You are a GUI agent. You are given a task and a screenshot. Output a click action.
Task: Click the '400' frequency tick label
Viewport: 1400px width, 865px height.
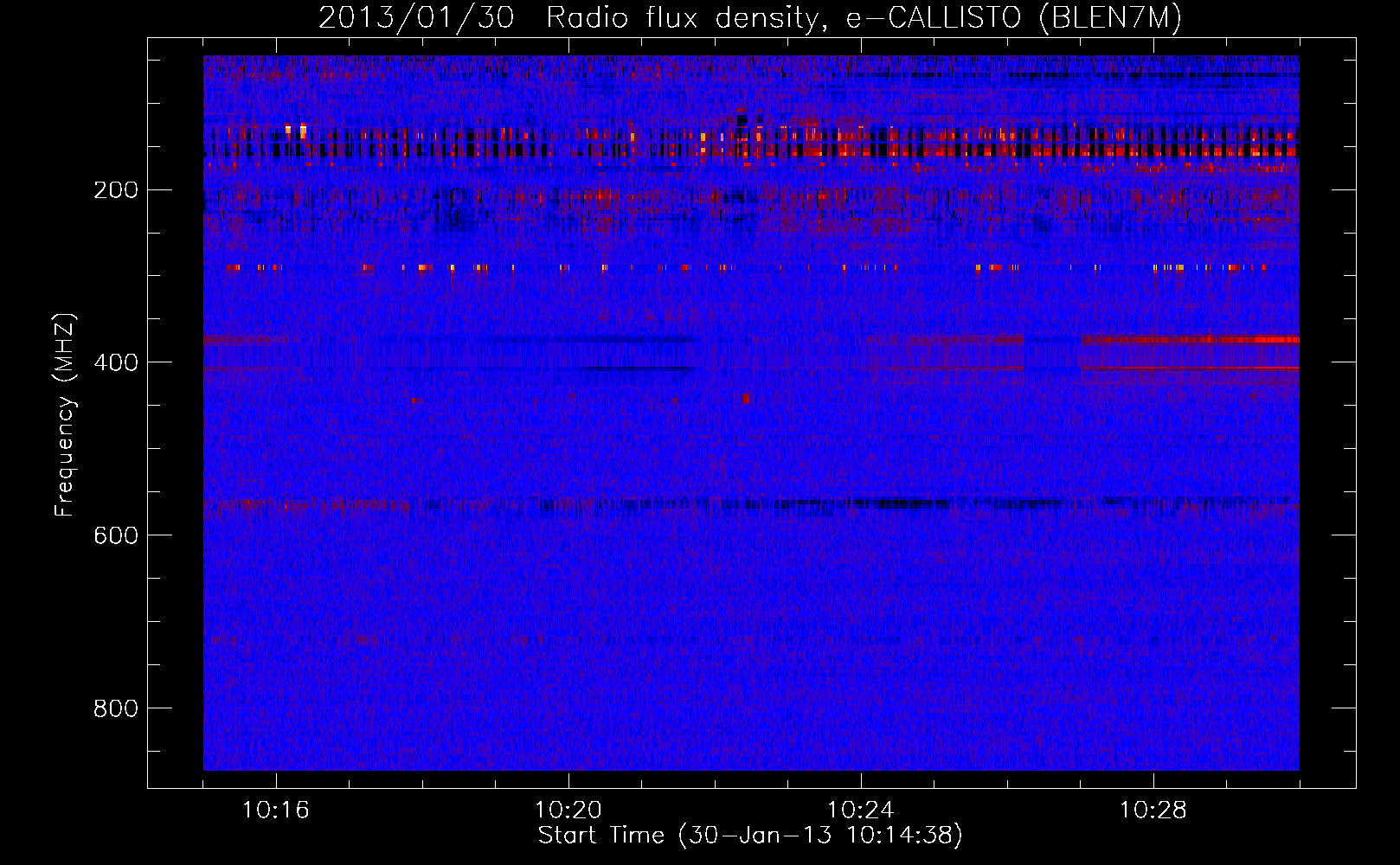pos(116,363)
